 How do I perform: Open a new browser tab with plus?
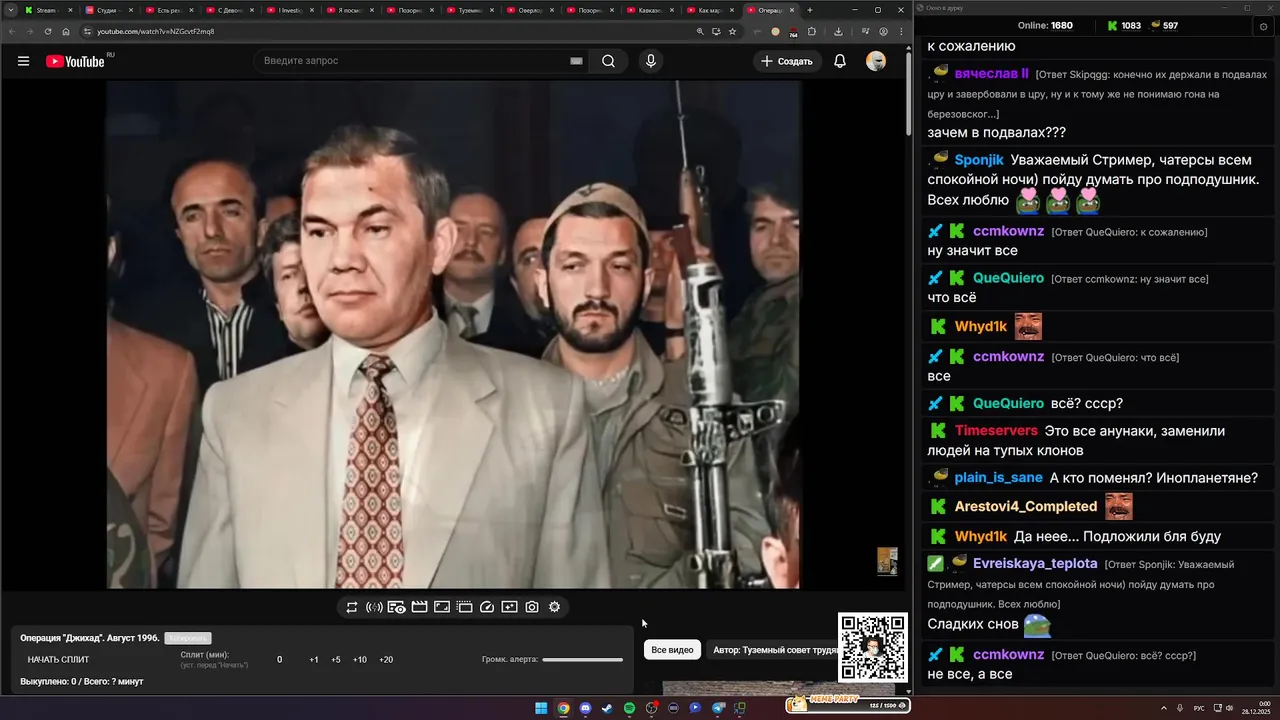(x=810, y=10)
